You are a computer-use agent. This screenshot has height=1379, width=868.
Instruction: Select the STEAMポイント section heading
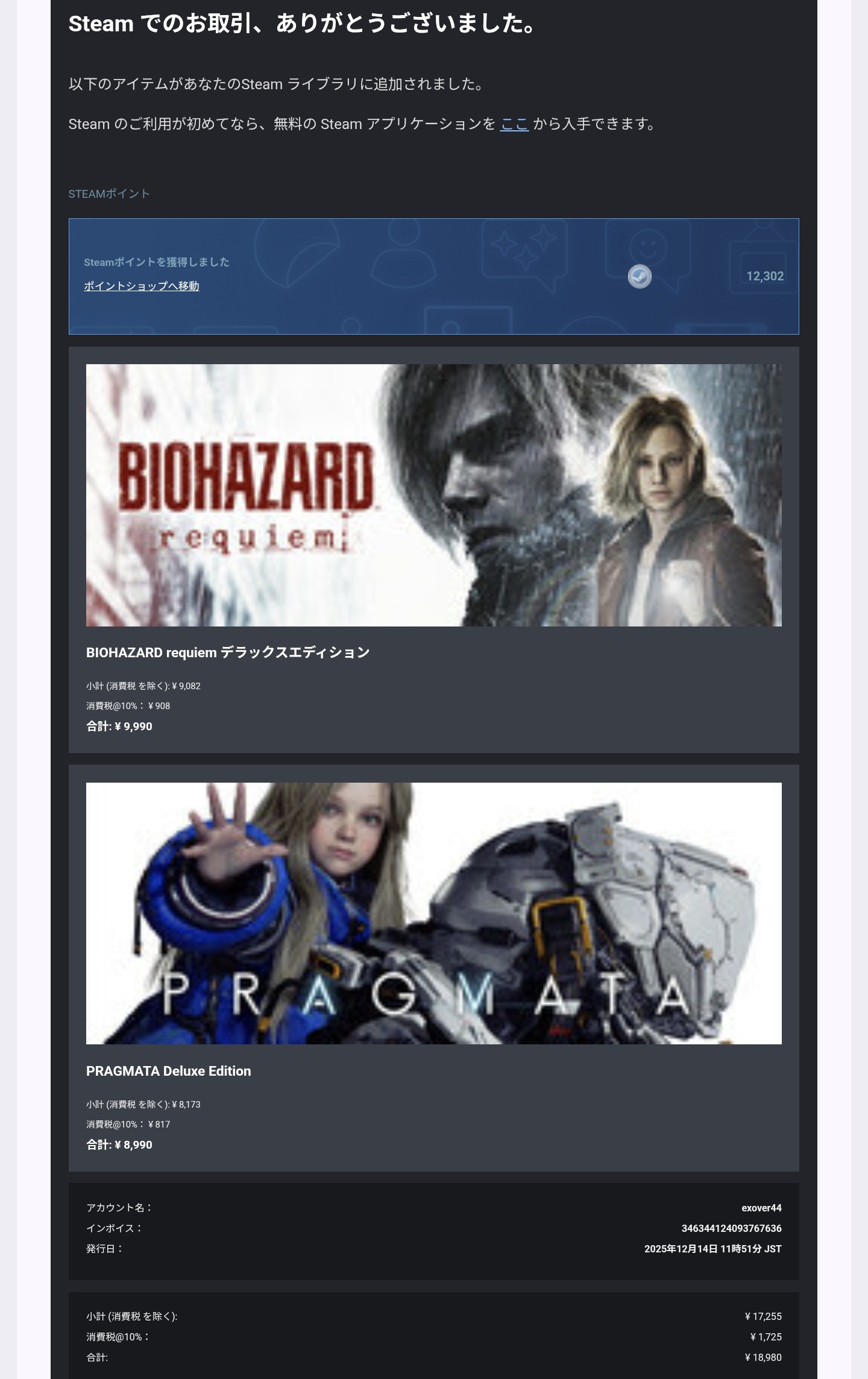109,194
